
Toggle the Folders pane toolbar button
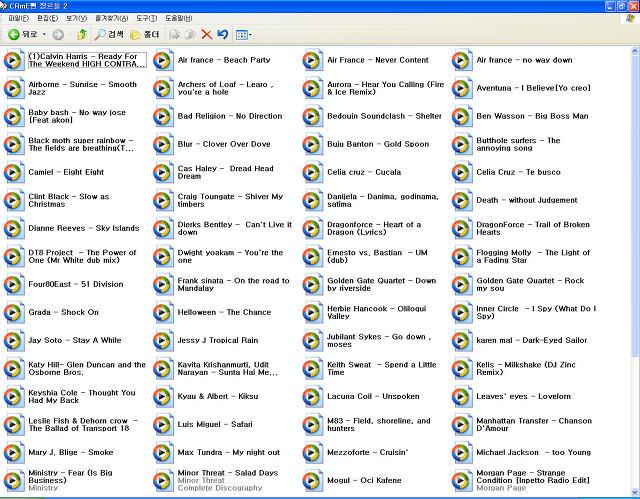click(x=144, y=35)
